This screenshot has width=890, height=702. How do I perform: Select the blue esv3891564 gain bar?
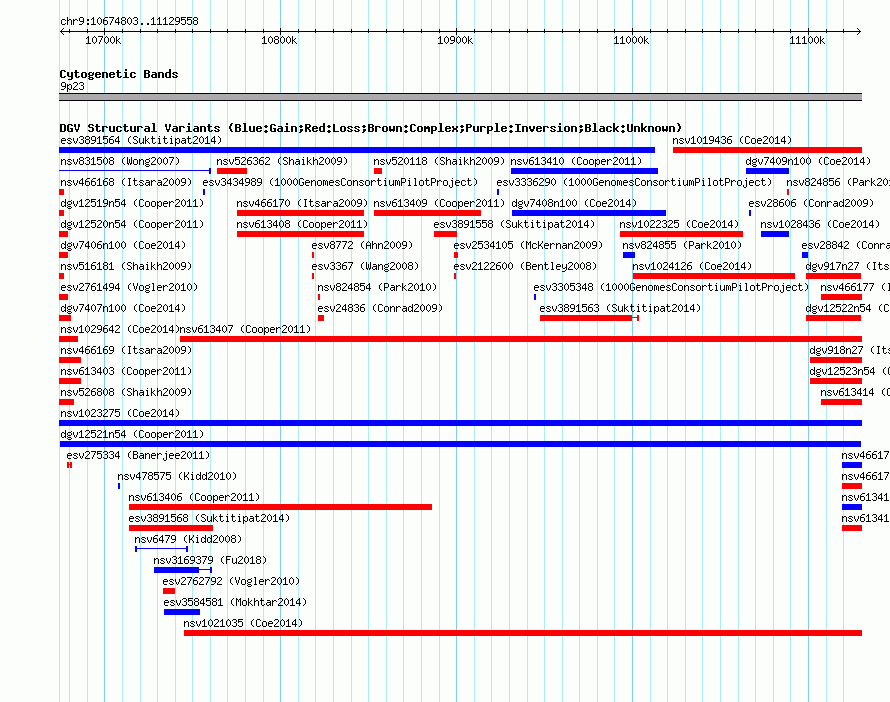(357, 150)
